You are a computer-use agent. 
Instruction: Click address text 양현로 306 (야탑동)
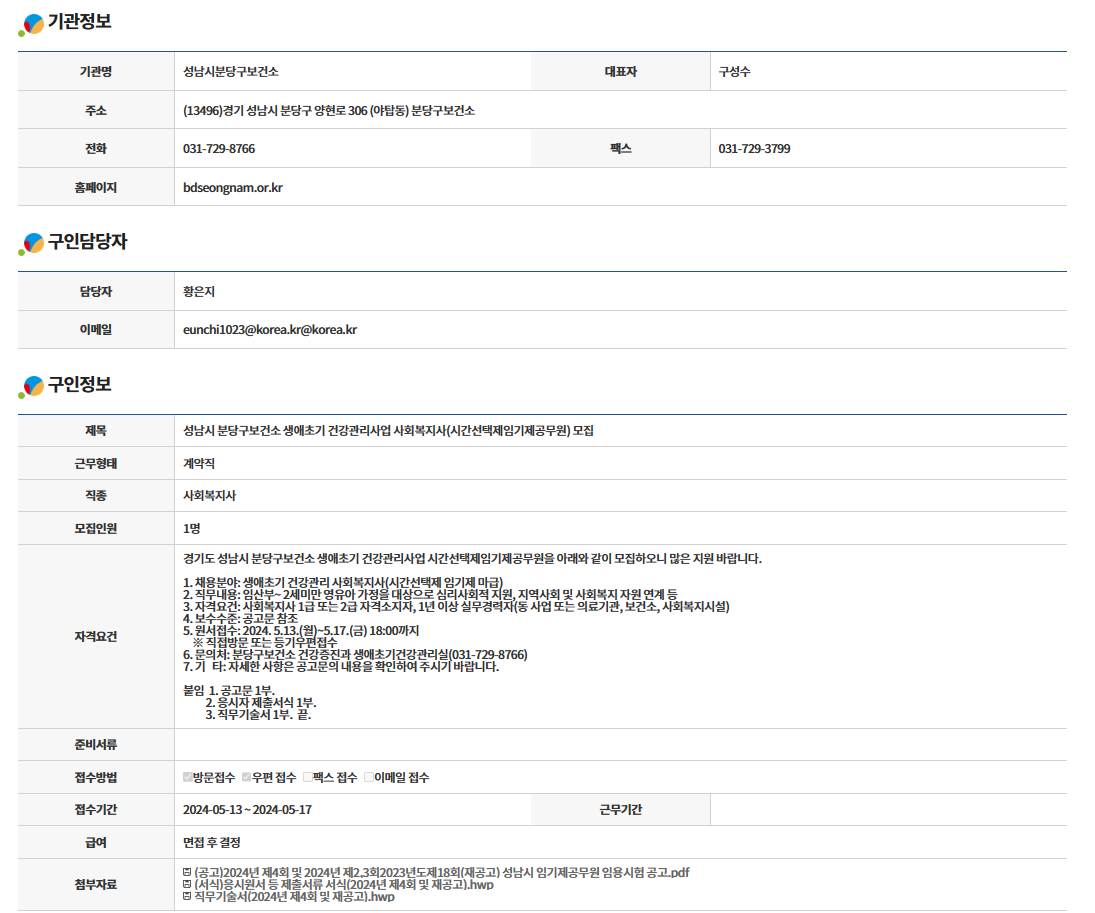click(x=362, y=110)
